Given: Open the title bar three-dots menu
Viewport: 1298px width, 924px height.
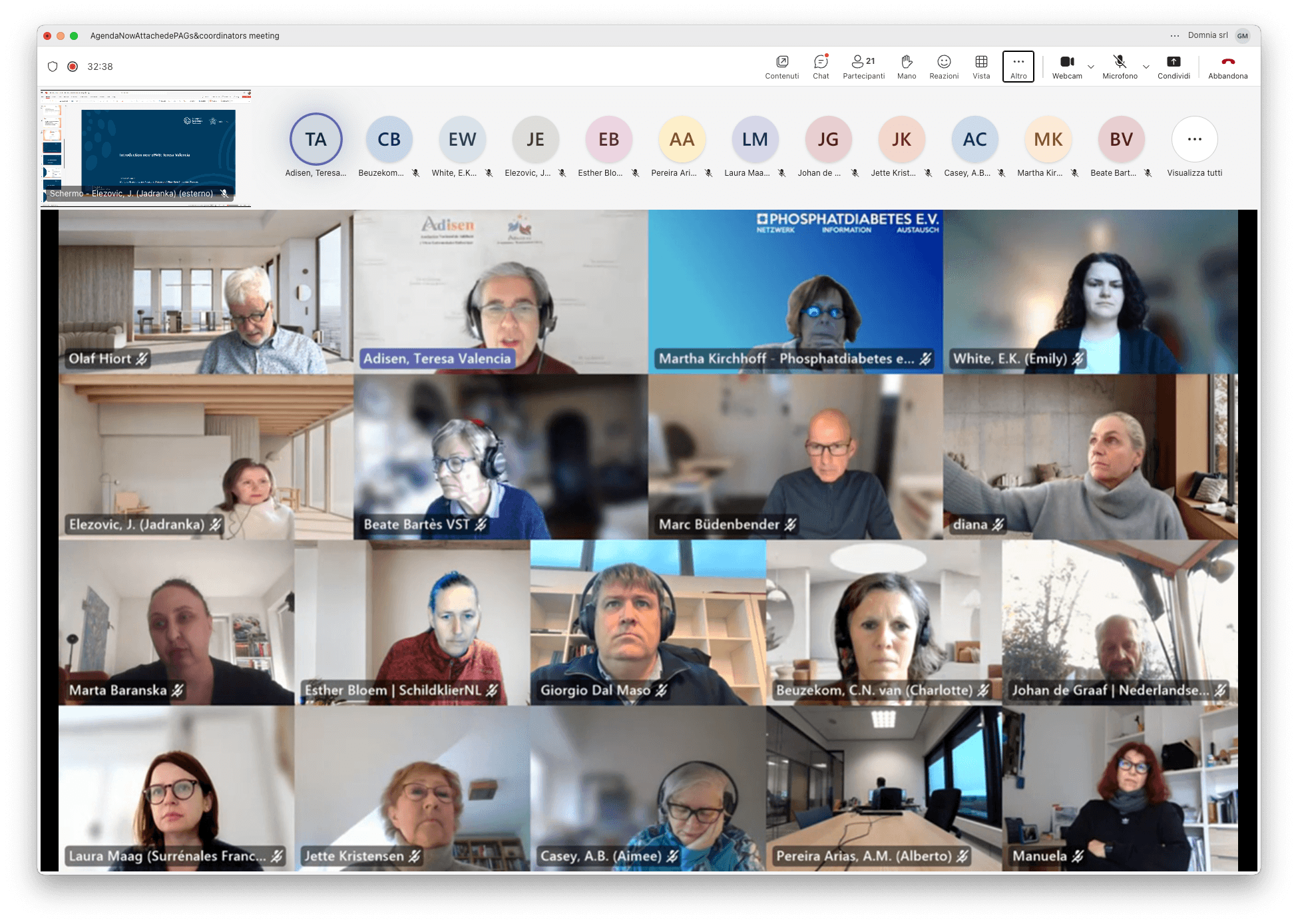Looking at the screenshot, I should [x=1174, y=36].
